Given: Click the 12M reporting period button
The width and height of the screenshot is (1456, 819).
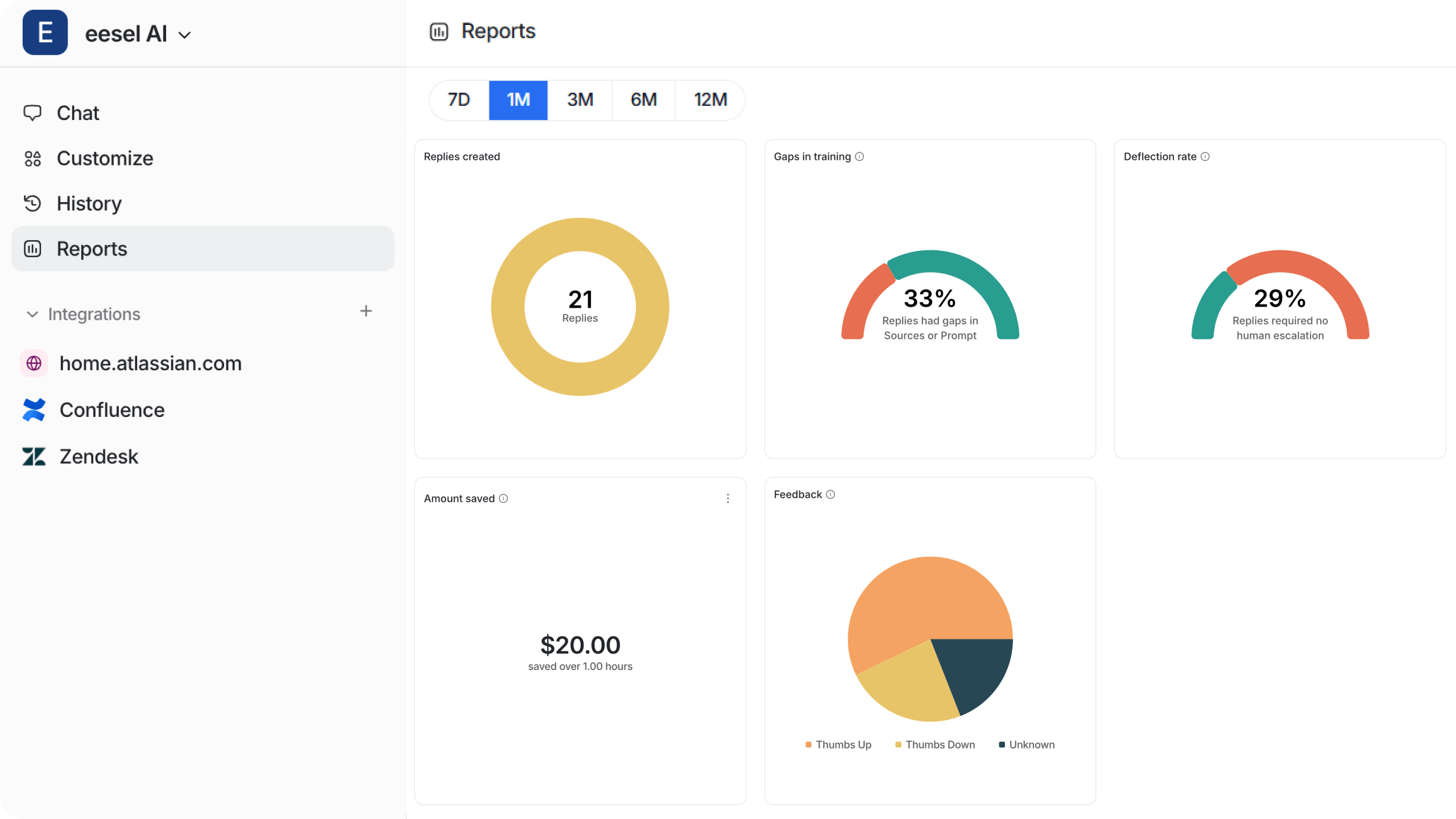Looking at the screenshot, I should (x=711, y=100).
